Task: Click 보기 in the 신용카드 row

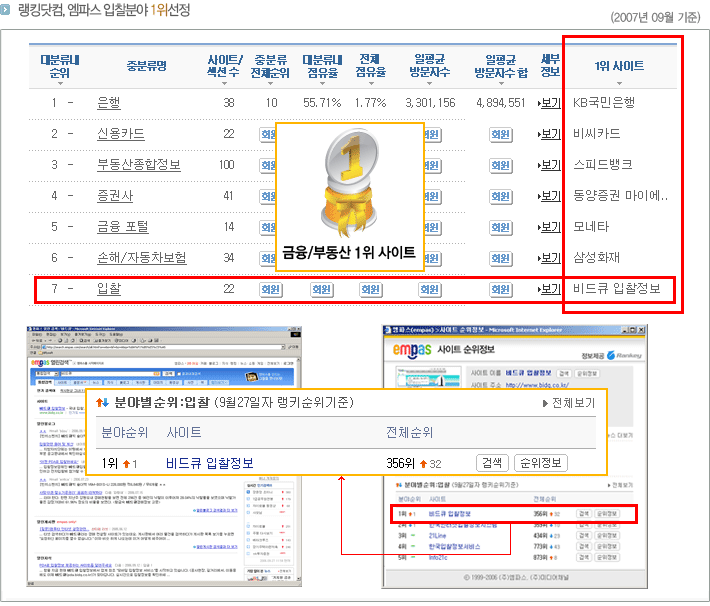Action: coord(551,134)
